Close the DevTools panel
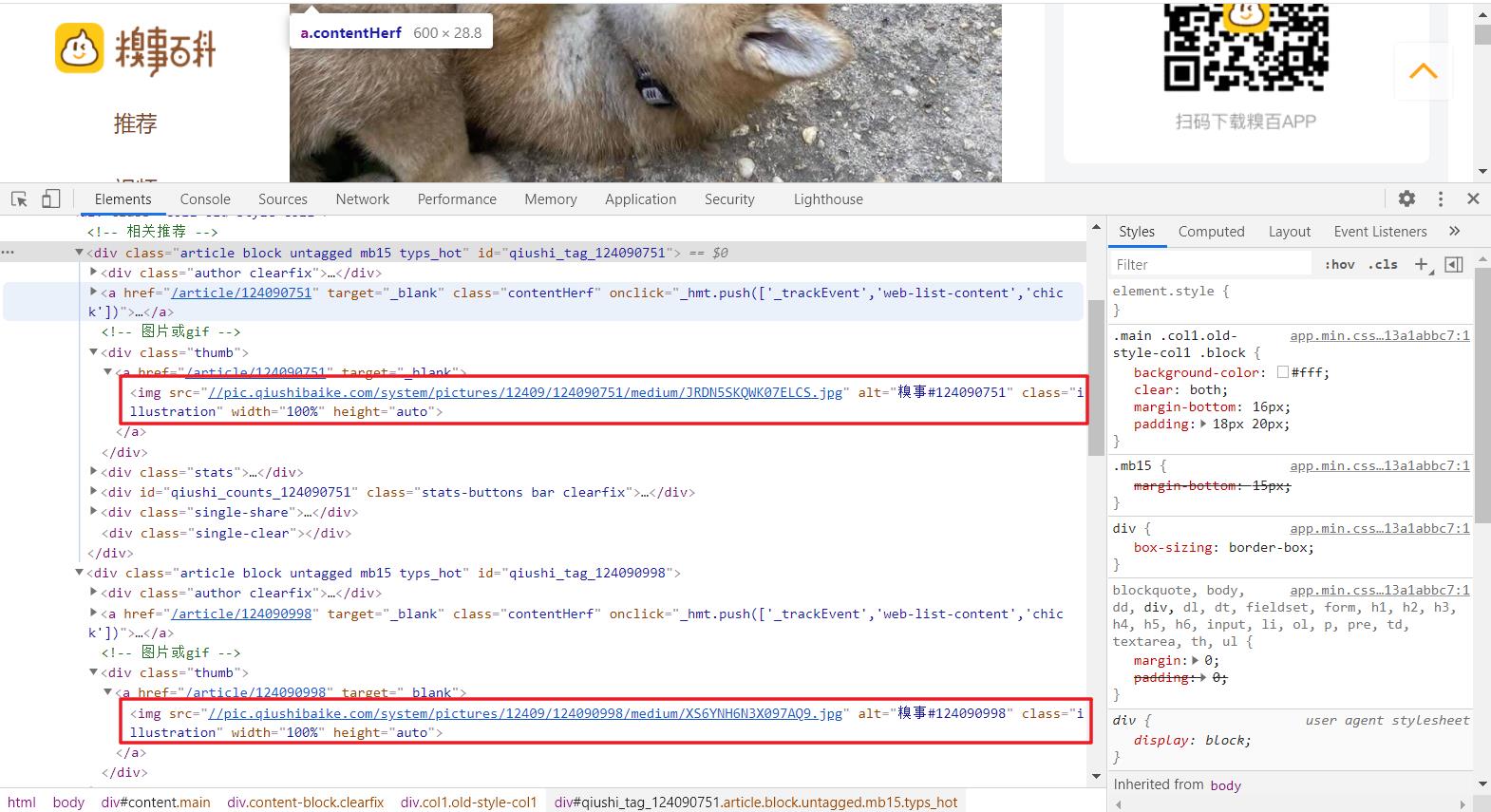The image size is (1491, 812). point(1473,198)
